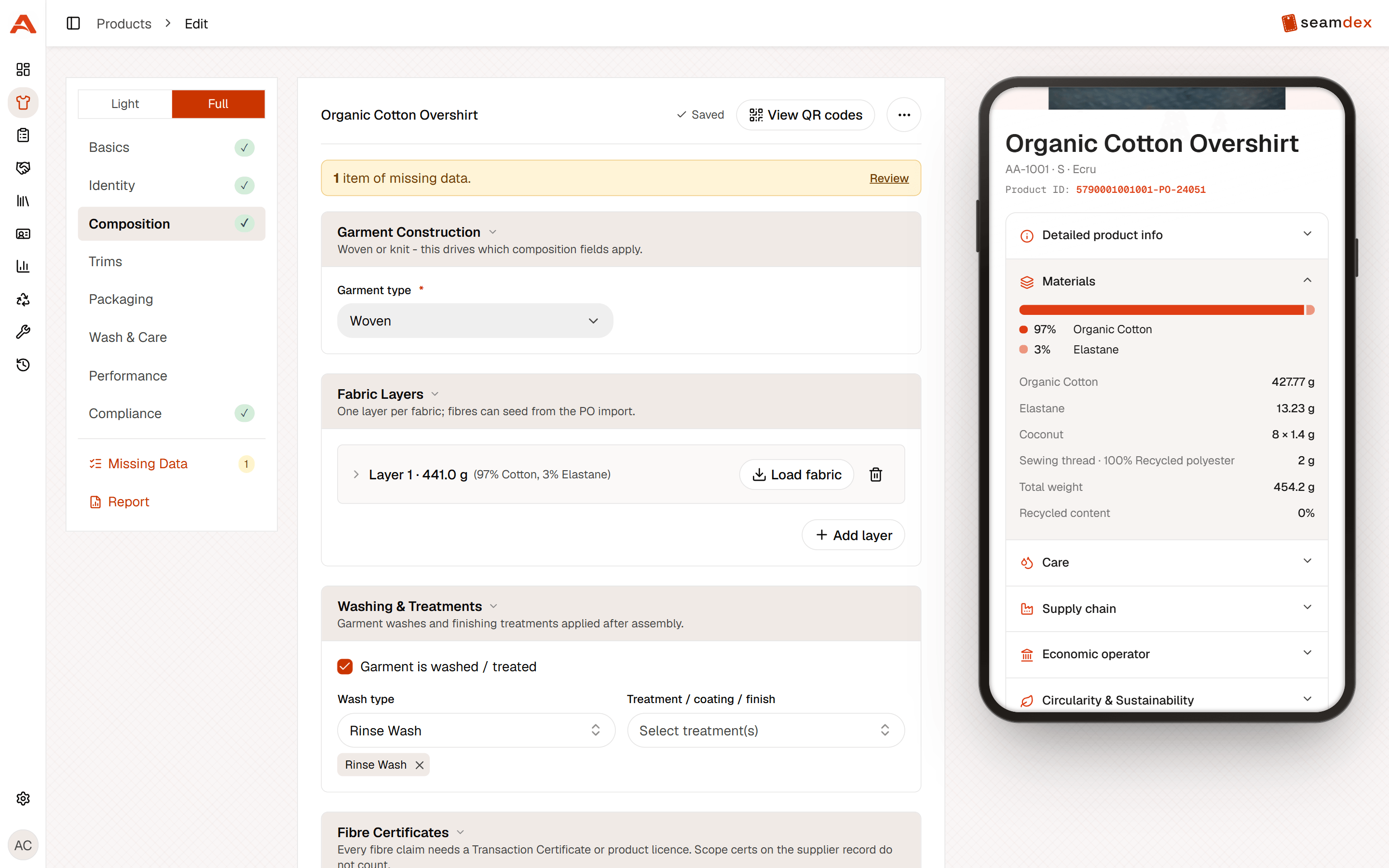
Task: Click Review in the missing data banner
Action: 889,178
